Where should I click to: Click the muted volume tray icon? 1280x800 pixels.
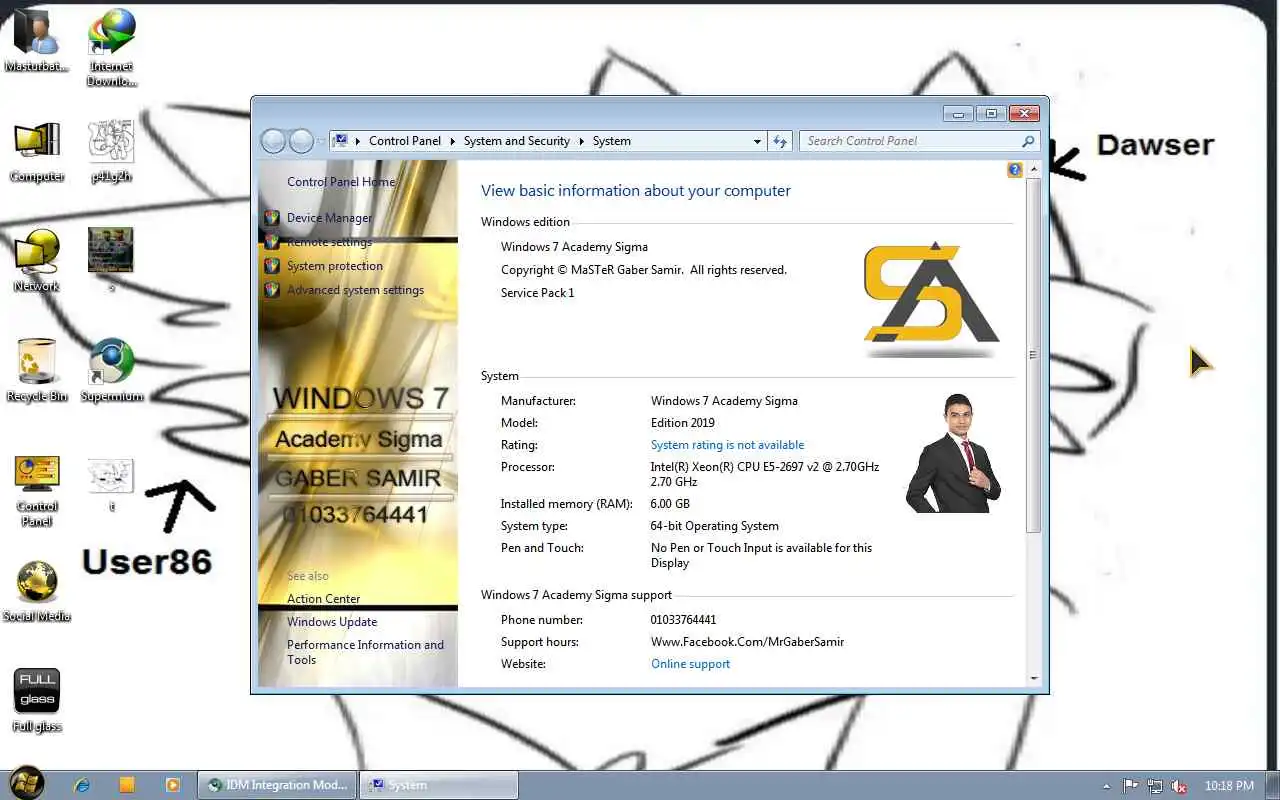[1180, 786]
